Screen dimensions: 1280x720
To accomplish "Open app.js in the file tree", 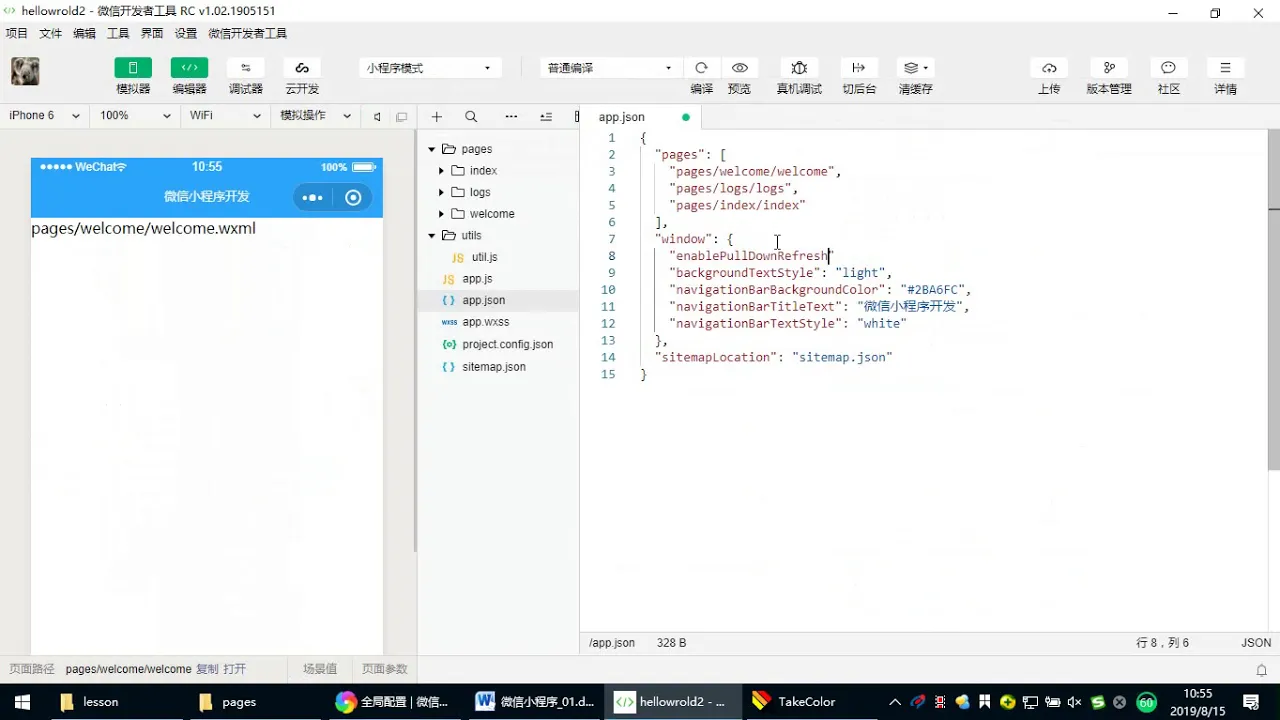I will pyautogui.click(x=477, y=279).
